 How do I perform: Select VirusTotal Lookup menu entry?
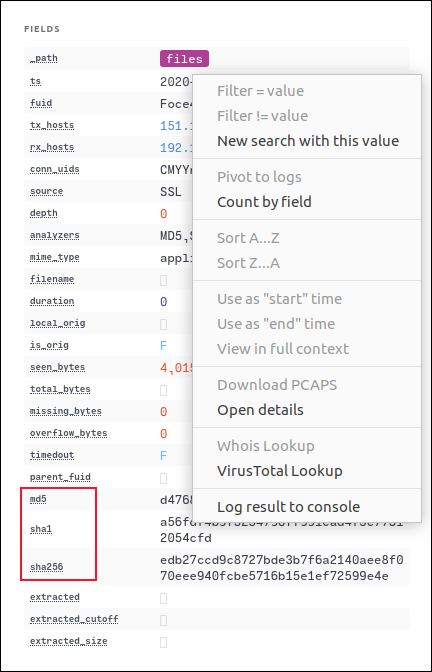[279, 471]
